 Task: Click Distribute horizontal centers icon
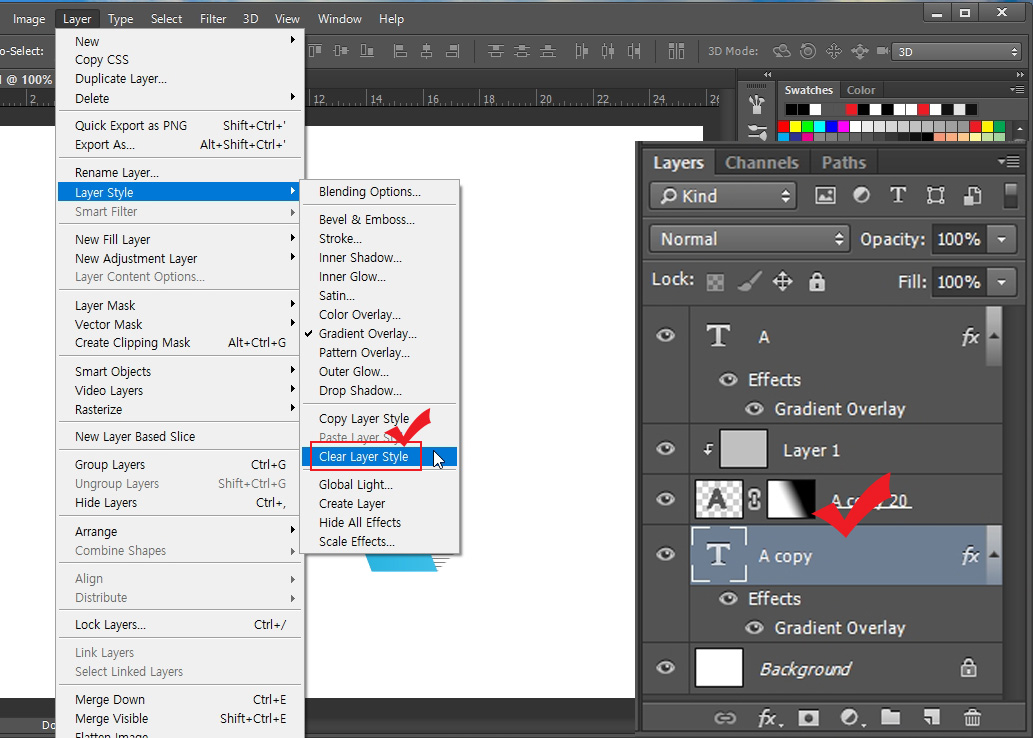coord(607,51)
